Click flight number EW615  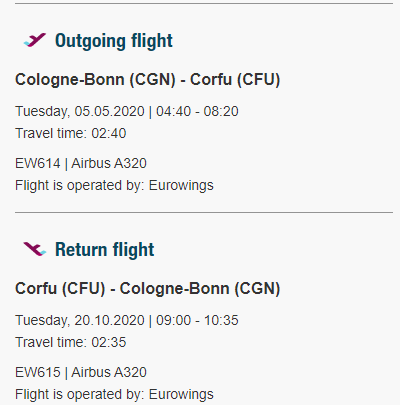click(38, 372)
